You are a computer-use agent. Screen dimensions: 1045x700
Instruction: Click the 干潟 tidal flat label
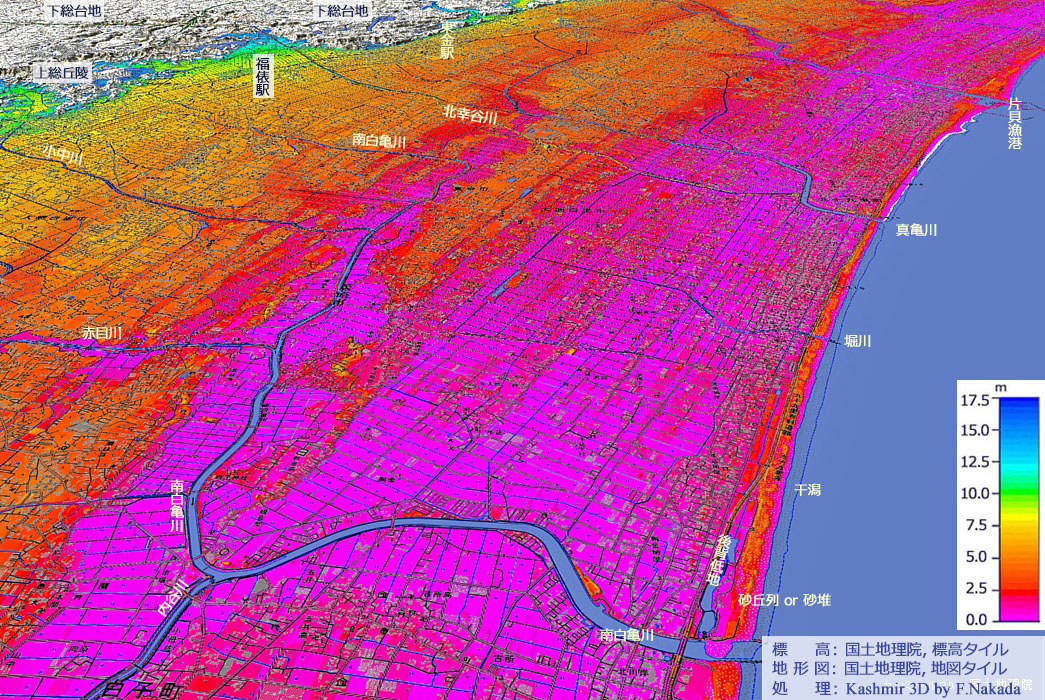(x=807, y=490)
